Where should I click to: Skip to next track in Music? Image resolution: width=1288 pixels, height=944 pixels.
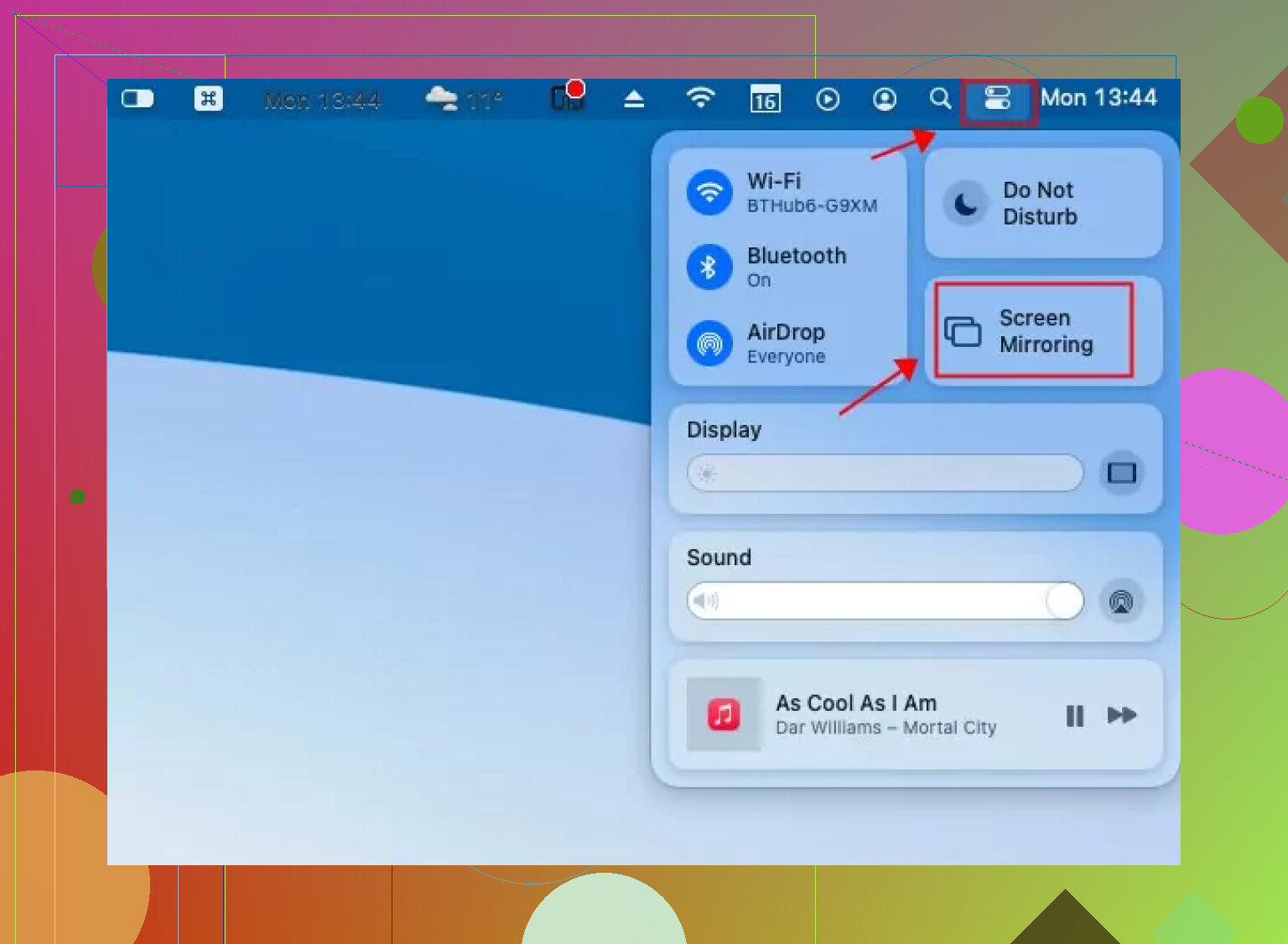[x=1121, y=715]
